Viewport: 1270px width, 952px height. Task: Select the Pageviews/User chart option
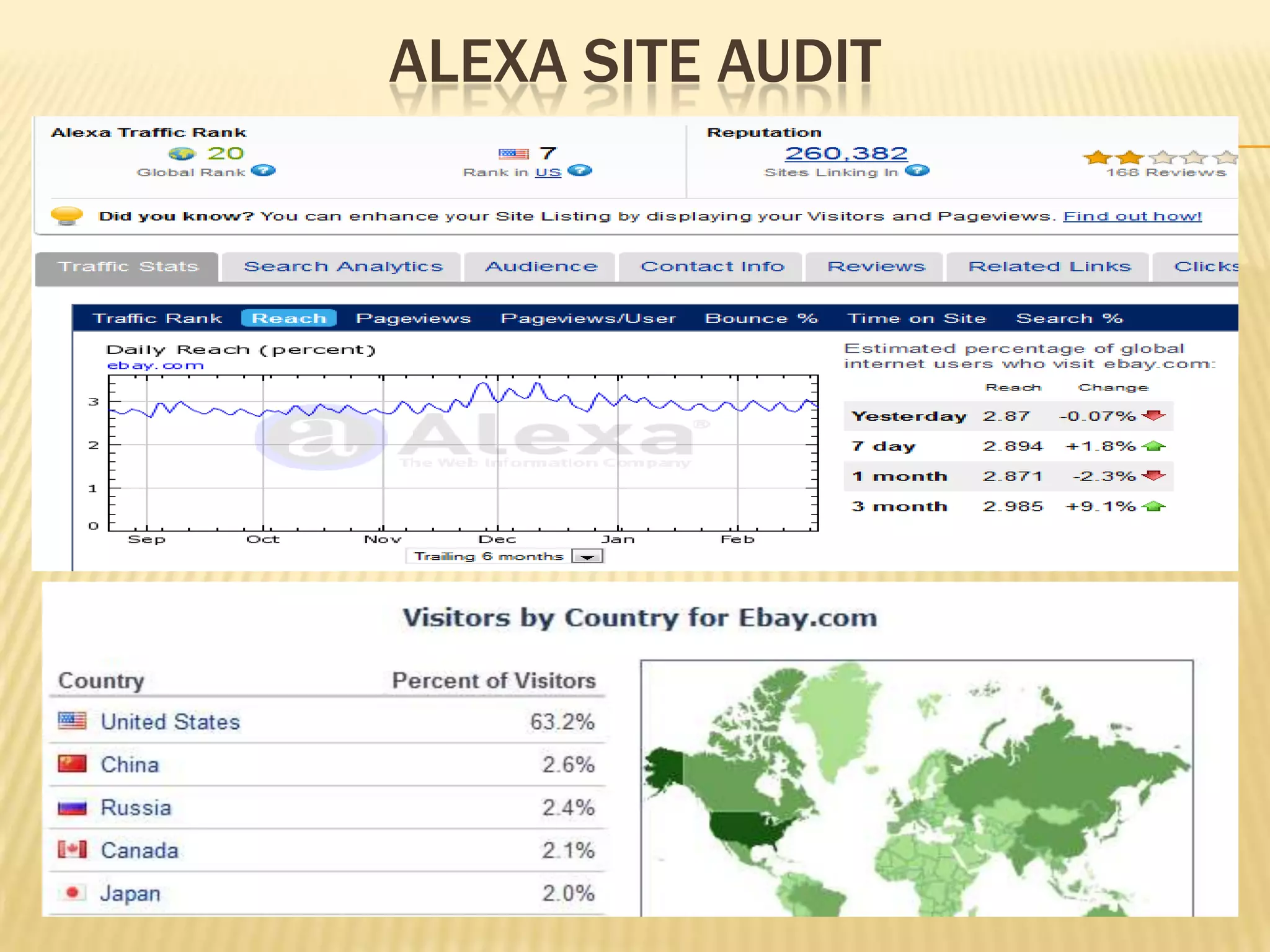coord(588,319)
